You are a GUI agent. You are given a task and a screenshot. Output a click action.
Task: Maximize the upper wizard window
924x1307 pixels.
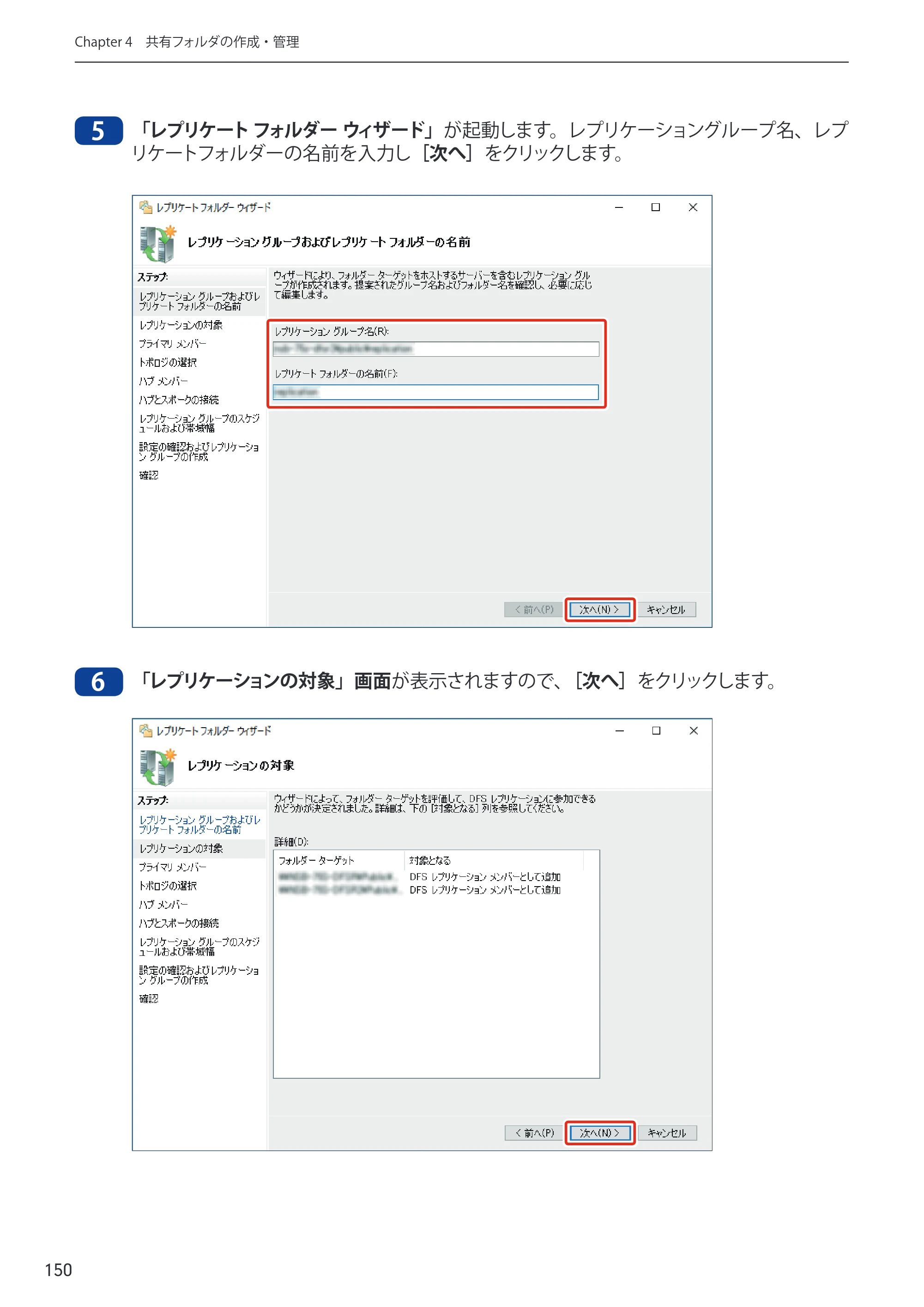tap(655, 207)
